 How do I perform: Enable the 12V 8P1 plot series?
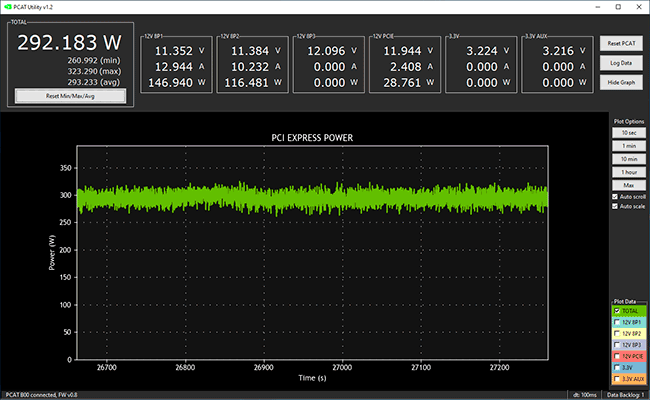tap(617, 323)
